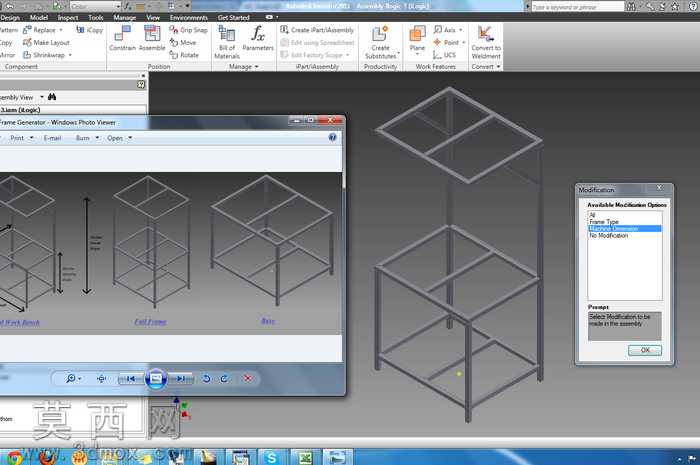Click the binoculars find icon in browser
The image size is (700, 465).
(52, 97)
